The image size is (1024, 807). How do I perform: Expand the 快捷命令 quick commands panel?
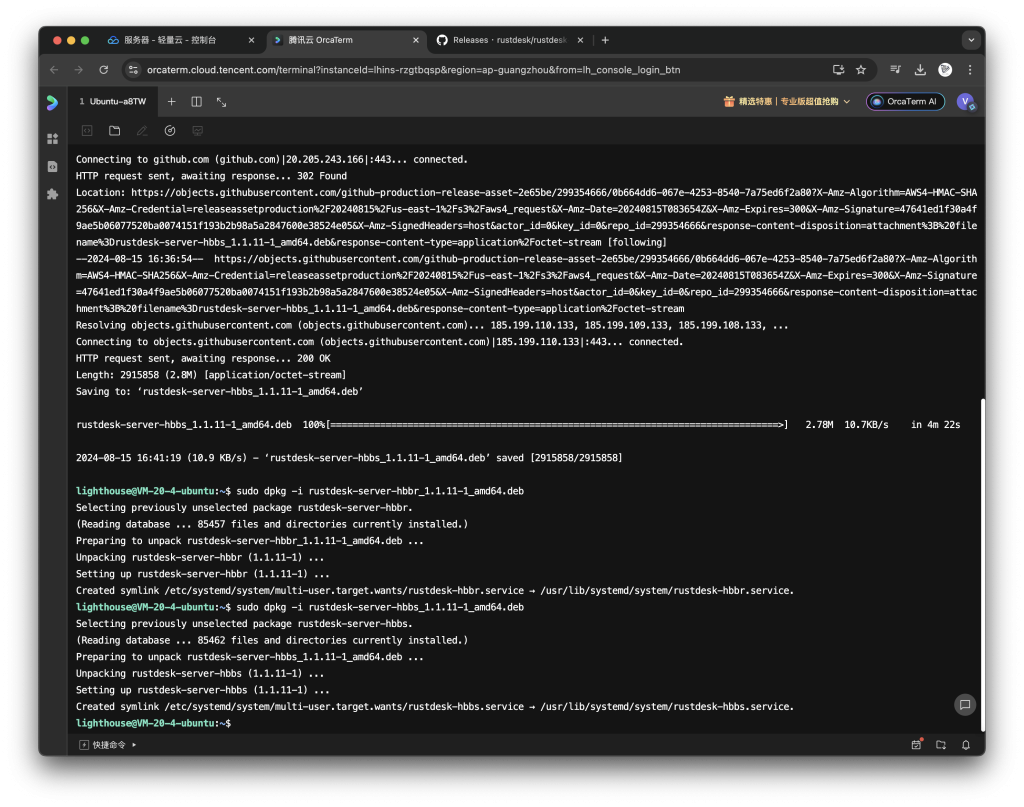[109, 745]
